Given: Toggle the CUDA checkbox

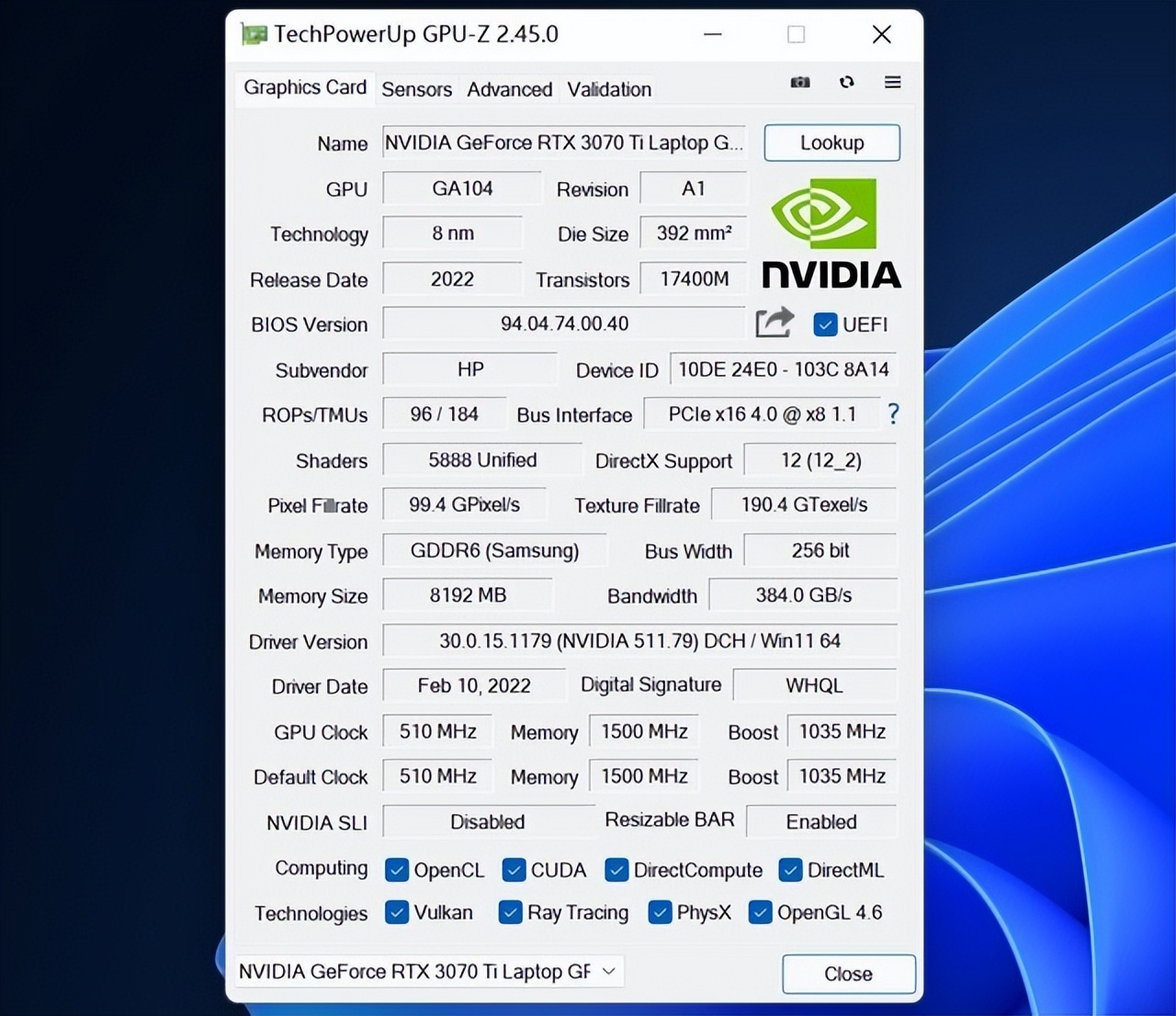Looking at the screenshot, I should click(x=514, y=869).
